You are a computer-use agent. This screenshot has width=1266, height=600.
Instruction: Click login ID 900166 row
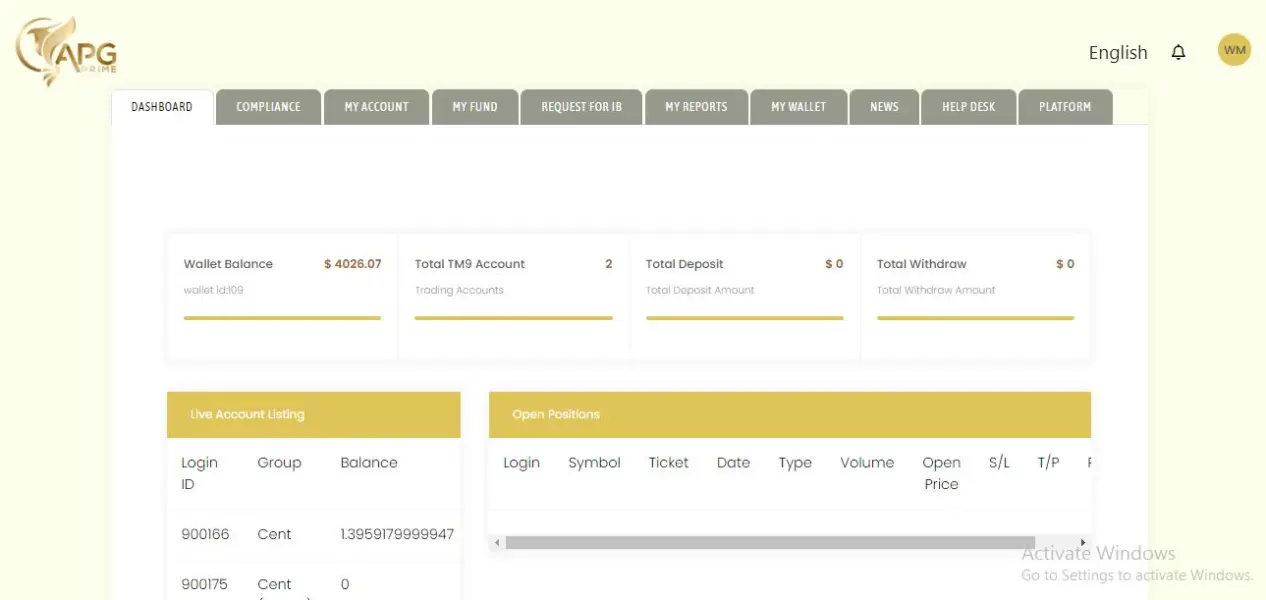coord(205,534)
